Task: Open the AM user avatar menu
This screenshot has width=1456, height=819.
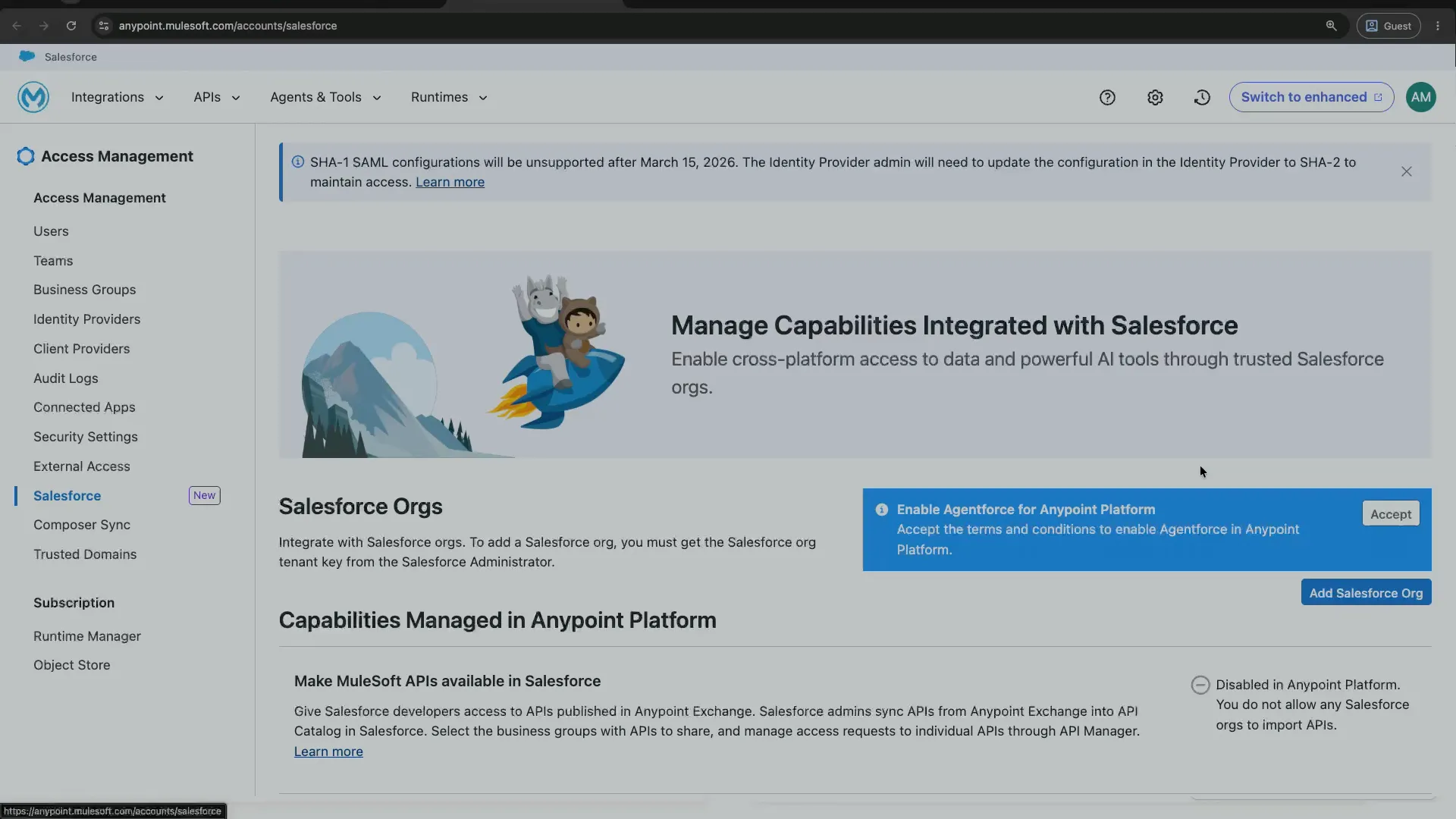Action: (1420, 97)
